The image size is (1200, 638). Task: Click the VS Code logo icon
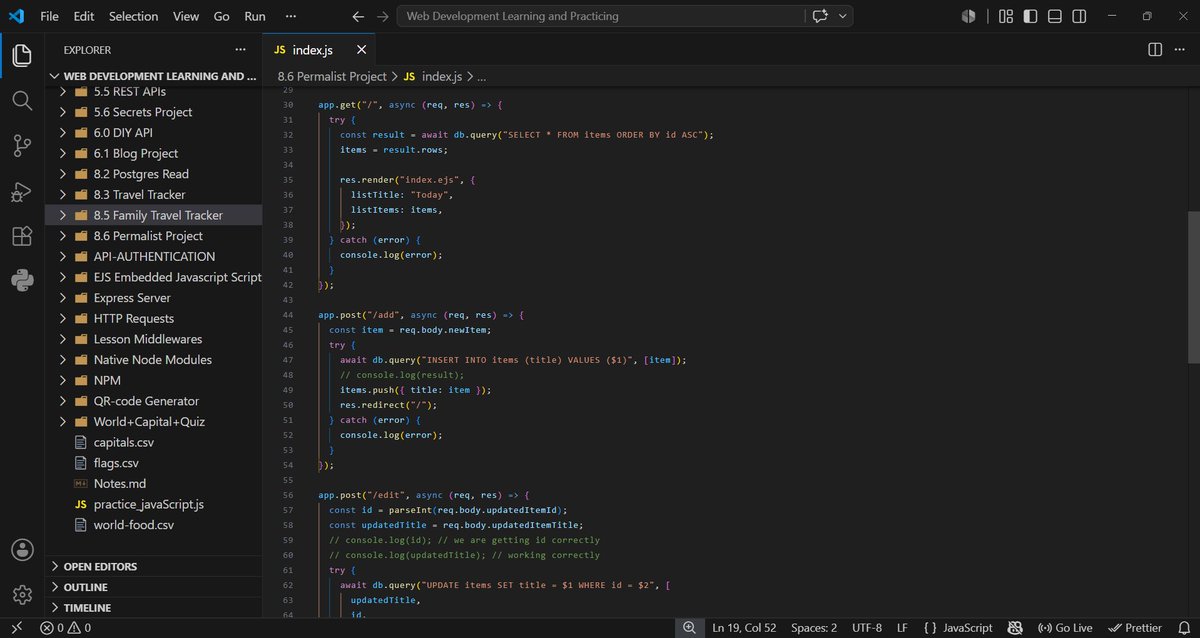pyautogui.click(x=16, y=16)
